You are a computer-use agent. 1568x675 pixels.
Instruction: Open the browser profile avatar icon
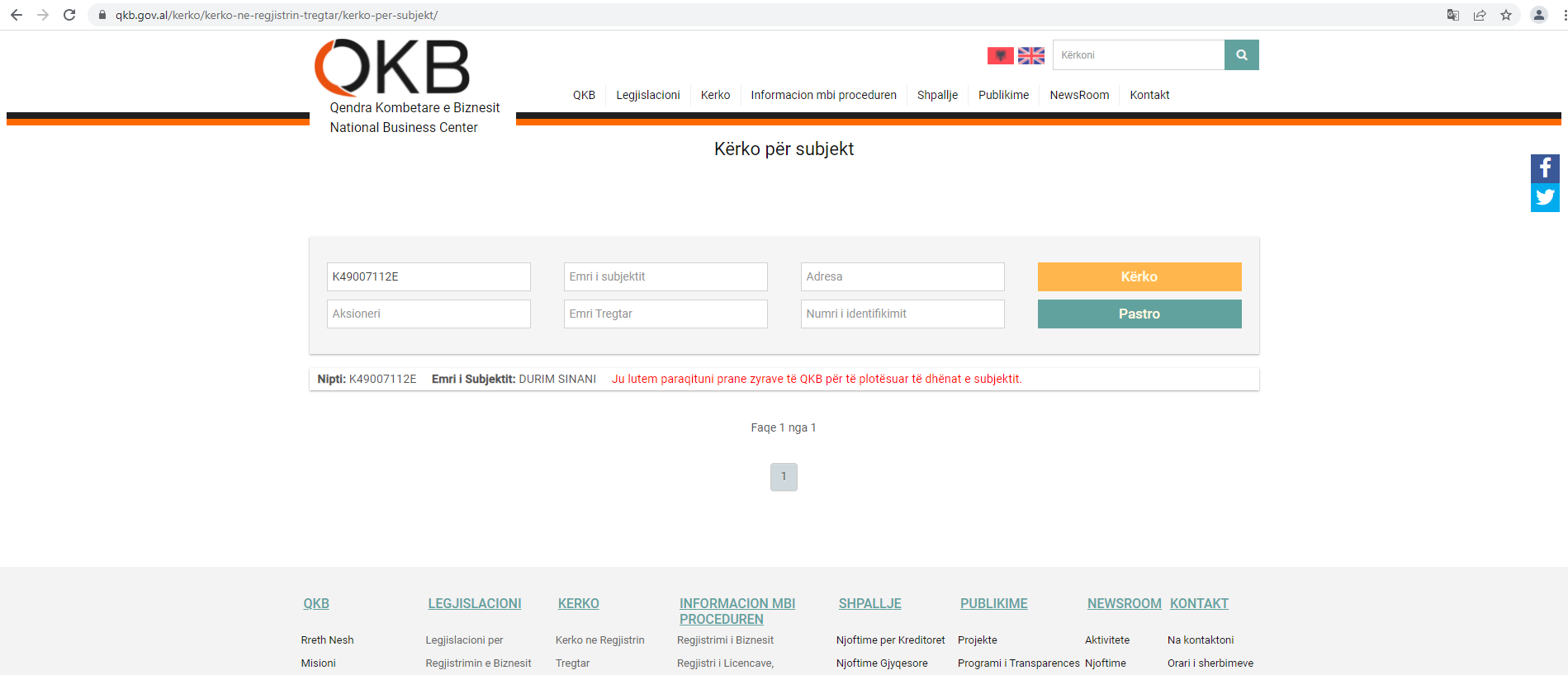(x=1538, y=15)
